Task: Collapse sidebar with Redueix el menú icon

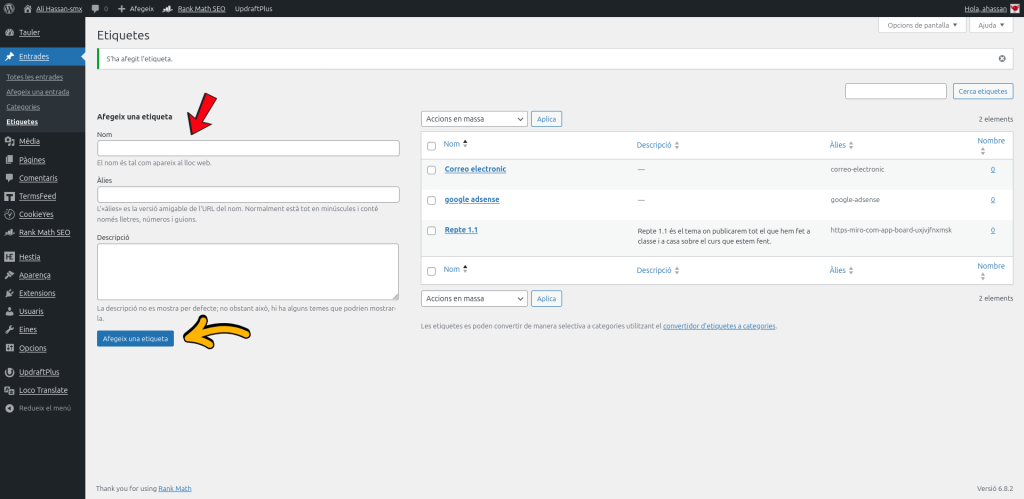Action: pyautogui.click(x=9, y=408)
